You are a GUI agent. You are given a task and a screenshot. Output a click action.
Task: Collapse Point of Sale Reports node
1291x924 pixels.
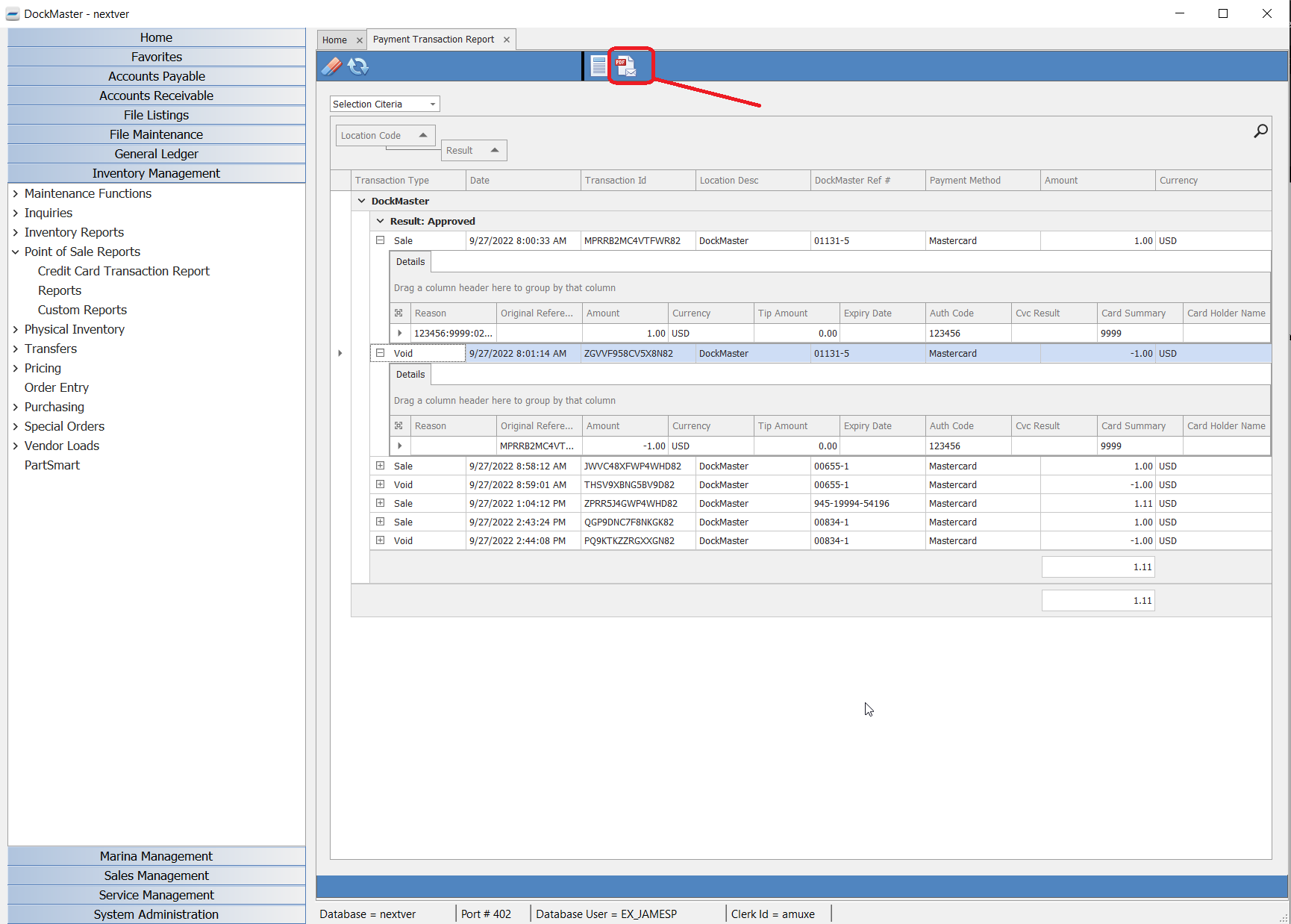pyautogui.click(x=15, y=252)
